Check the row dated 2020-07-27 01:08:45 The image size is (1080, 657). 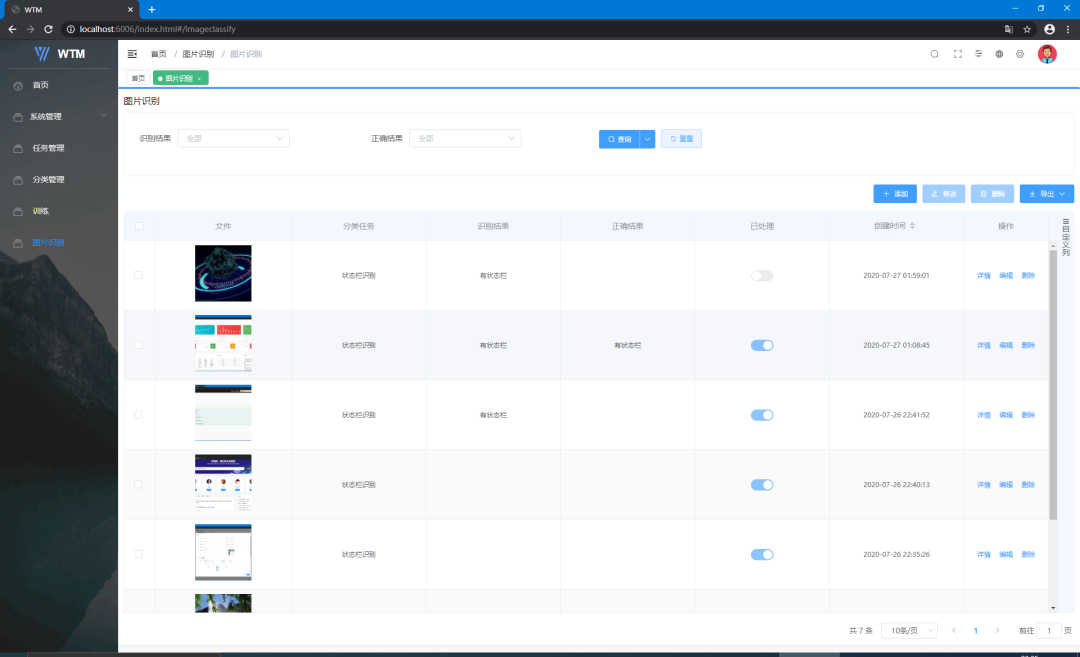(138, 345)
